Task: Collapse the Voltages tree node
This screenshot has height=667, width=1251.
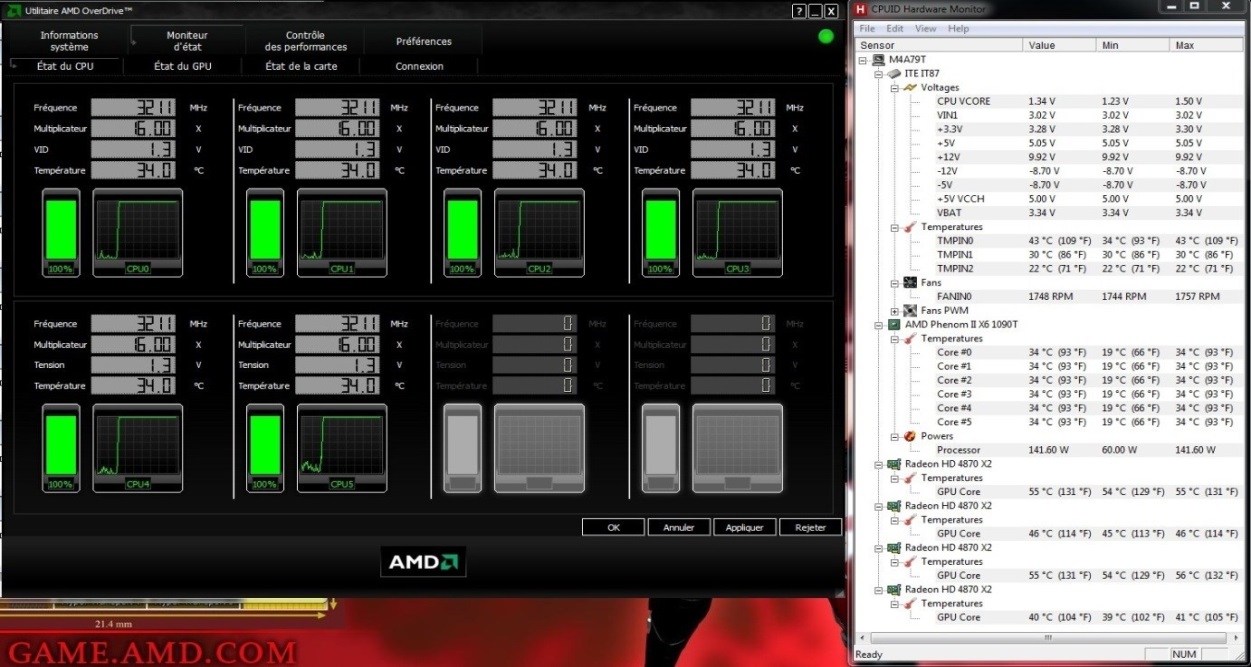Action: coord(895,88)
